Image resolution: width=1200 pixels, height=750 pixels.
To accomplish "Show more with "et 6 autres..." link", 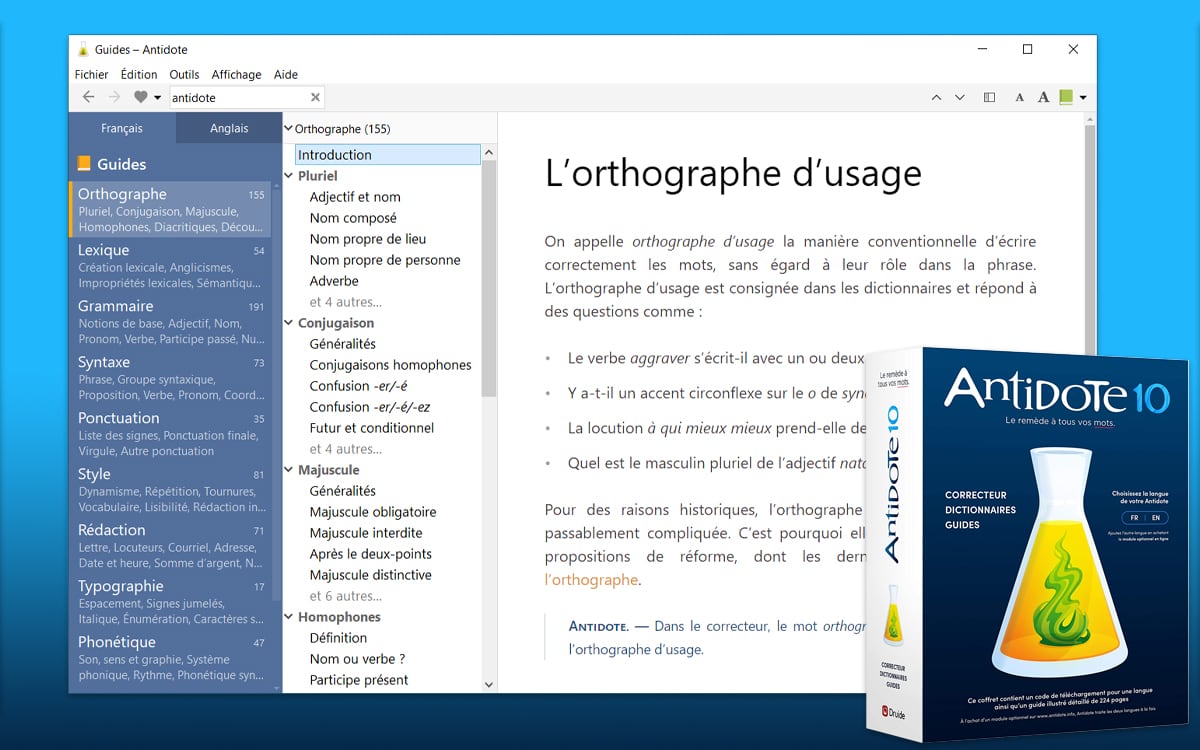I will 346,596.
